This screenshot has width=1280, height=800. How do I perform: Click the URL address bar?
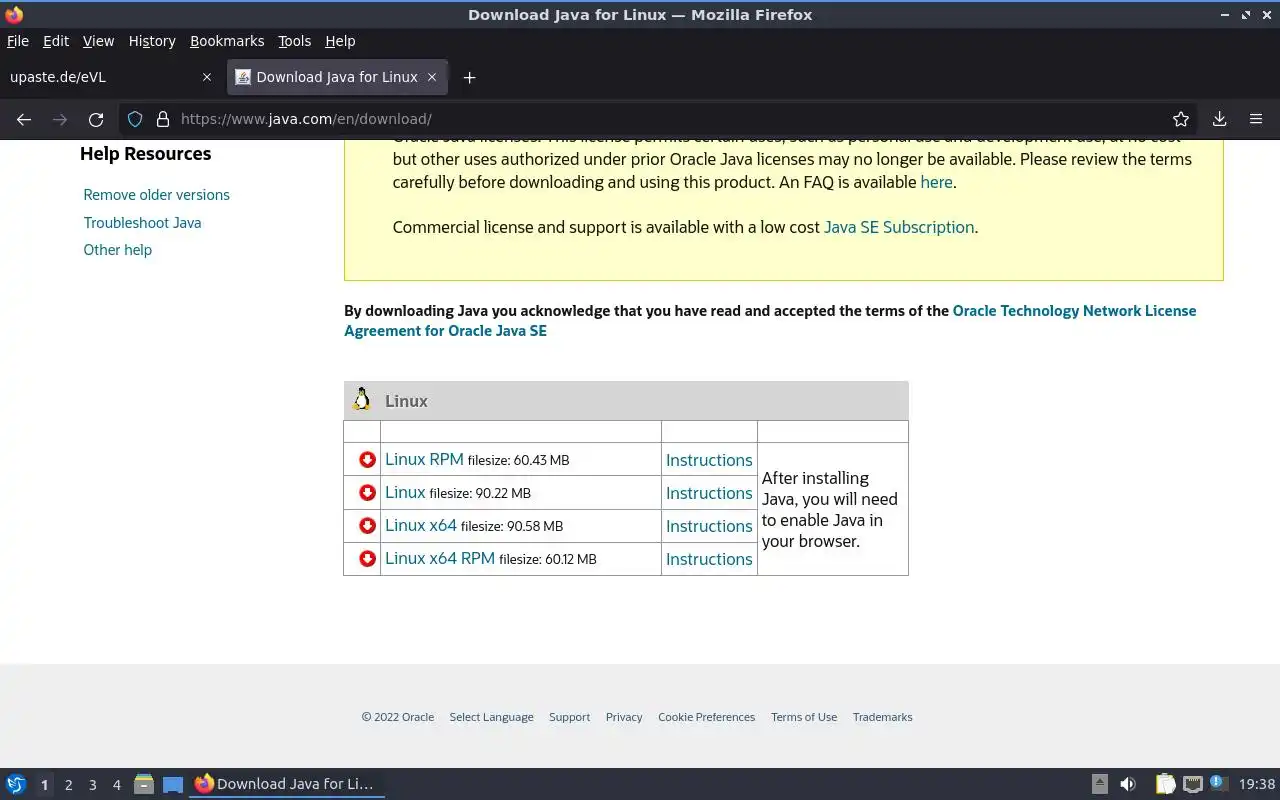(x=660, y=119)
